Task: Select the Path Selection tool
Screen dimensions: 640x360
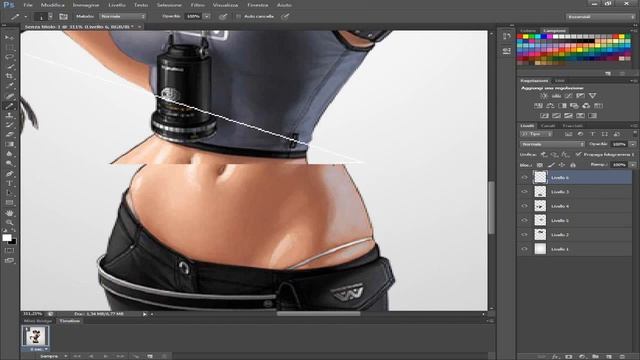Action: coord(9,193)
